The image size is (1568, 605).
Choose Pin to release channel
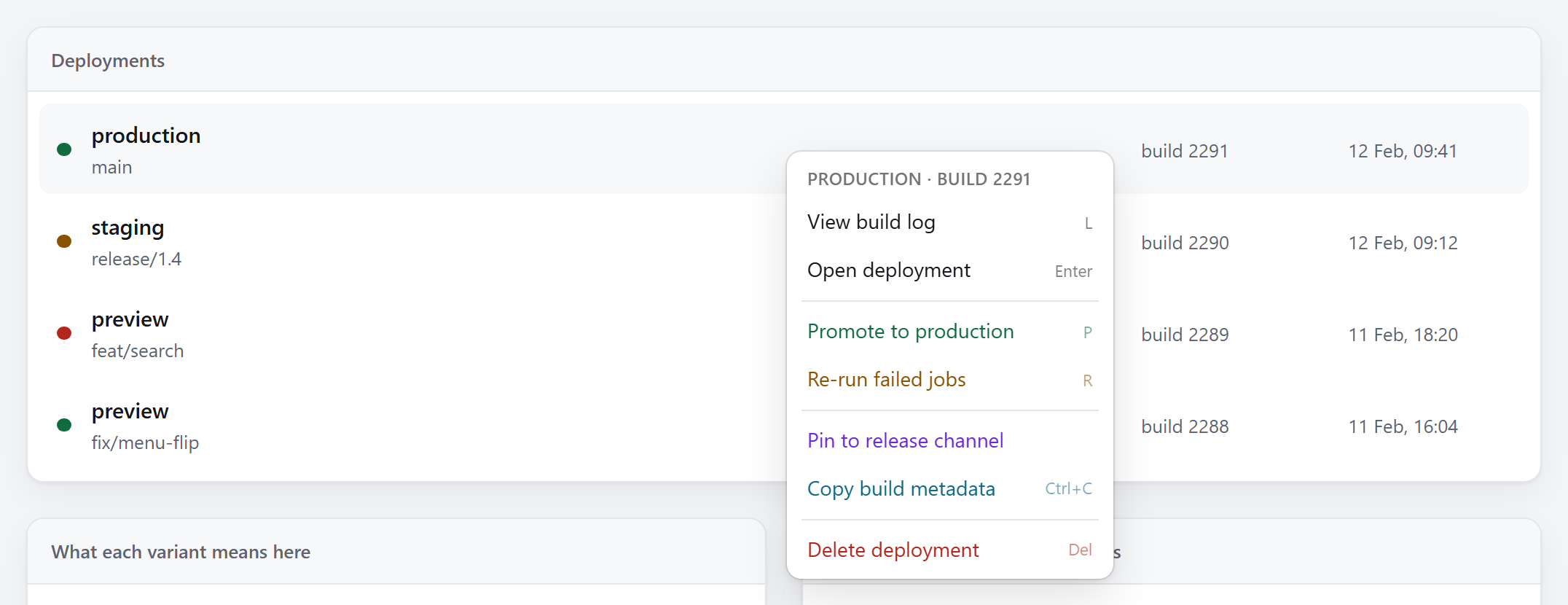click(950, 441)
